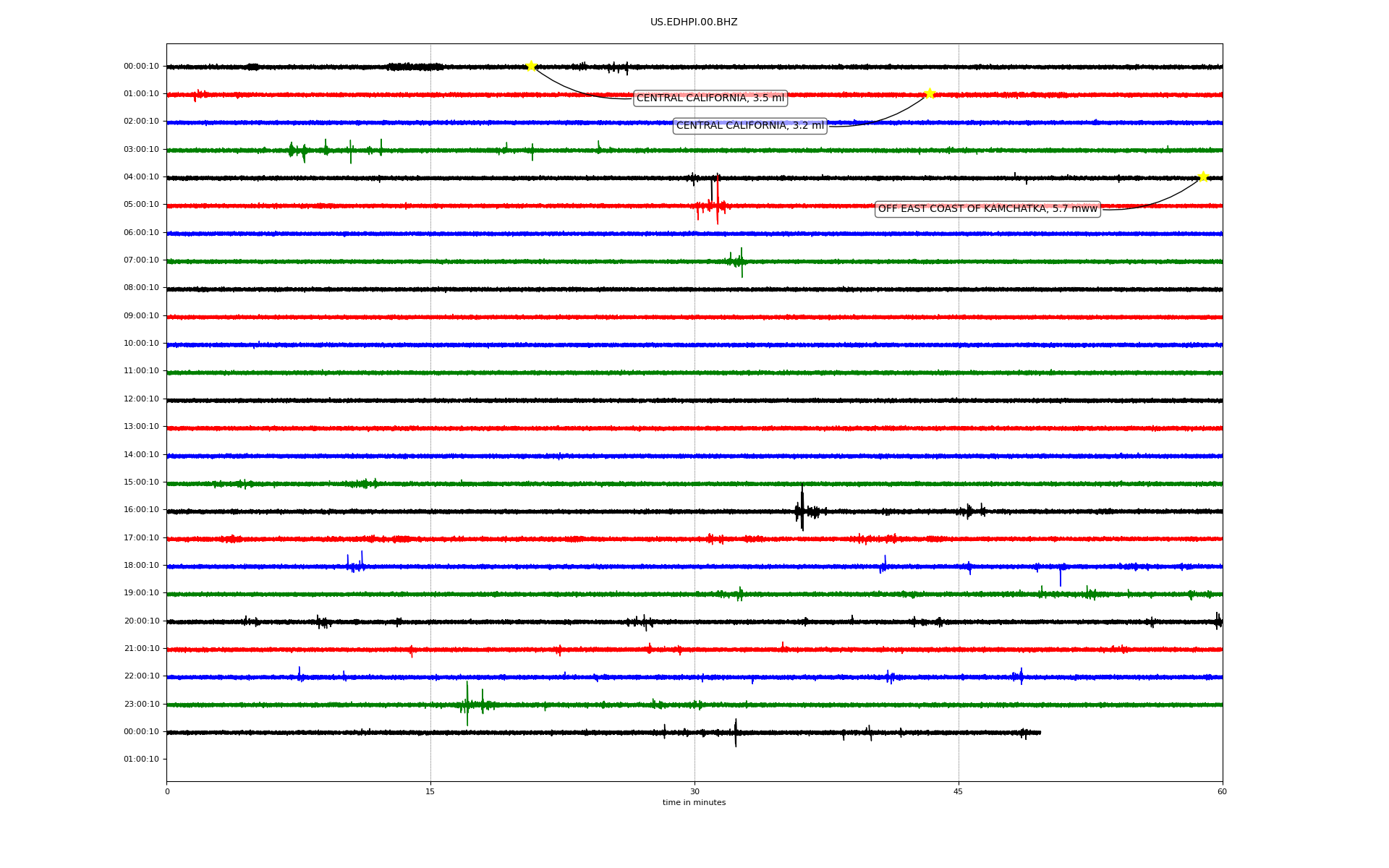Click the 18:00:10 time axis label

tap(141, 566)
